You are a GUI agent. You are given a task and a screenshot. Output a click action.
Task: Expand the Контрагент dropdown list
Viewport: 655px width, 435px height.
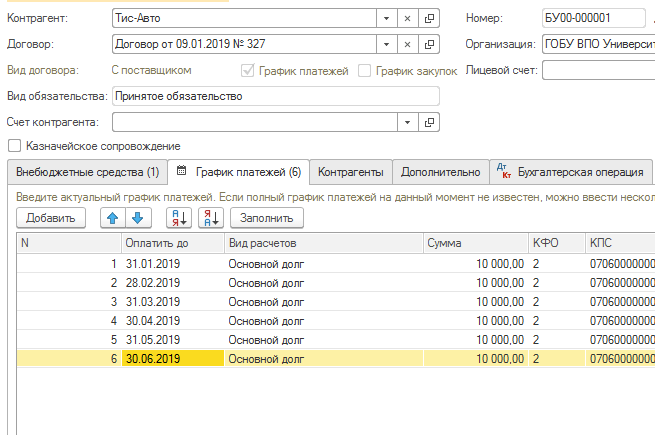(386, 18)
